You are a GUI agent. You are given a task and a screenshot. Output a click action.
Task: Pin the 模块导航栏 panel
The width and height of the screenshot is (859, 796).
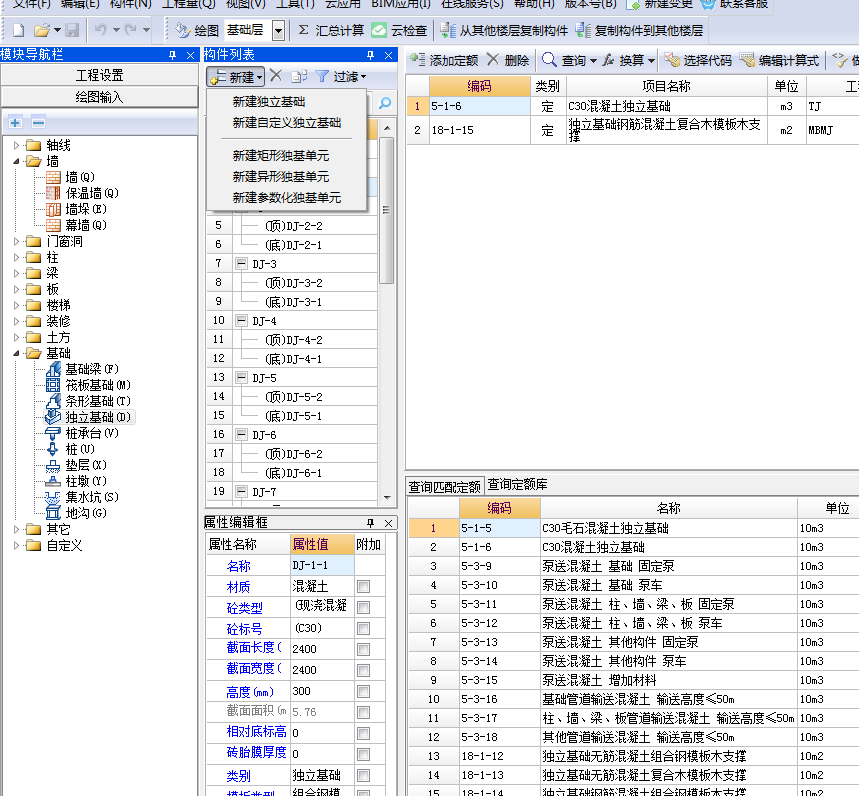173,55
